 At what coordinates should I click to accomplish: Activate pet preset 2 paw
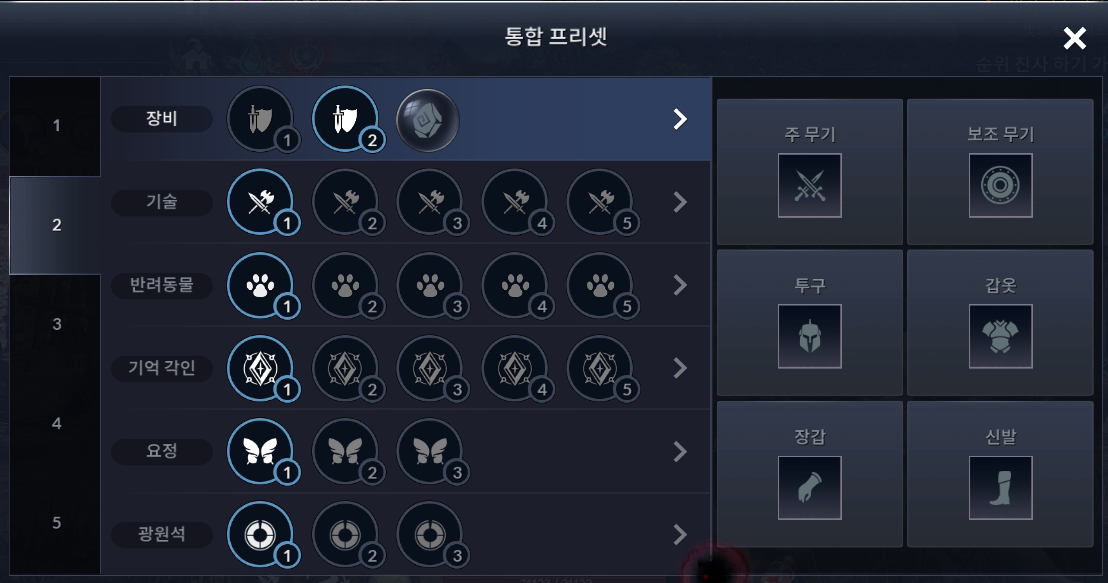pyautogui.click(x=346, y=285)
